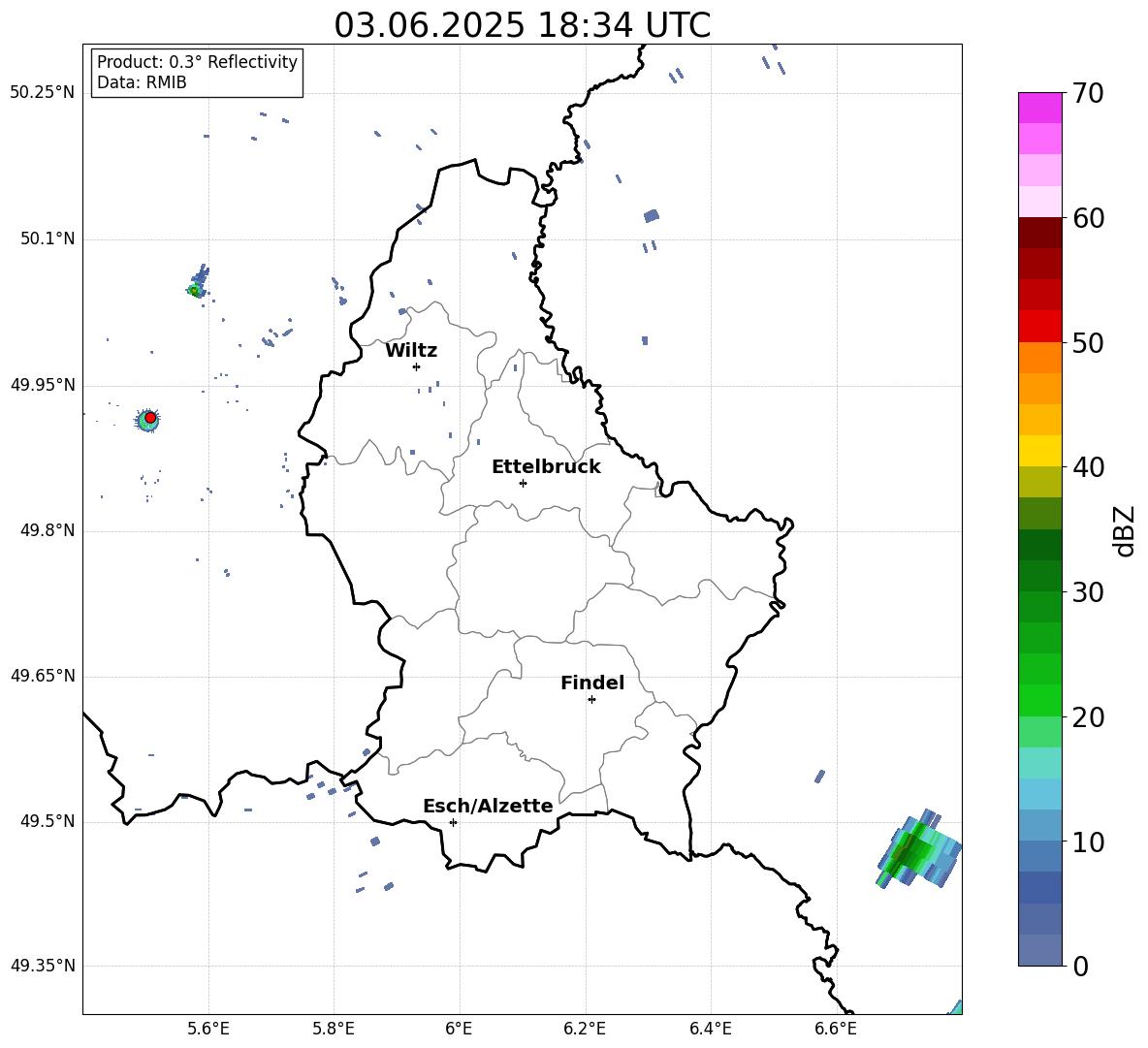Click the 'Product: 0.3° Reflectivity' legend text

point(197,62)
